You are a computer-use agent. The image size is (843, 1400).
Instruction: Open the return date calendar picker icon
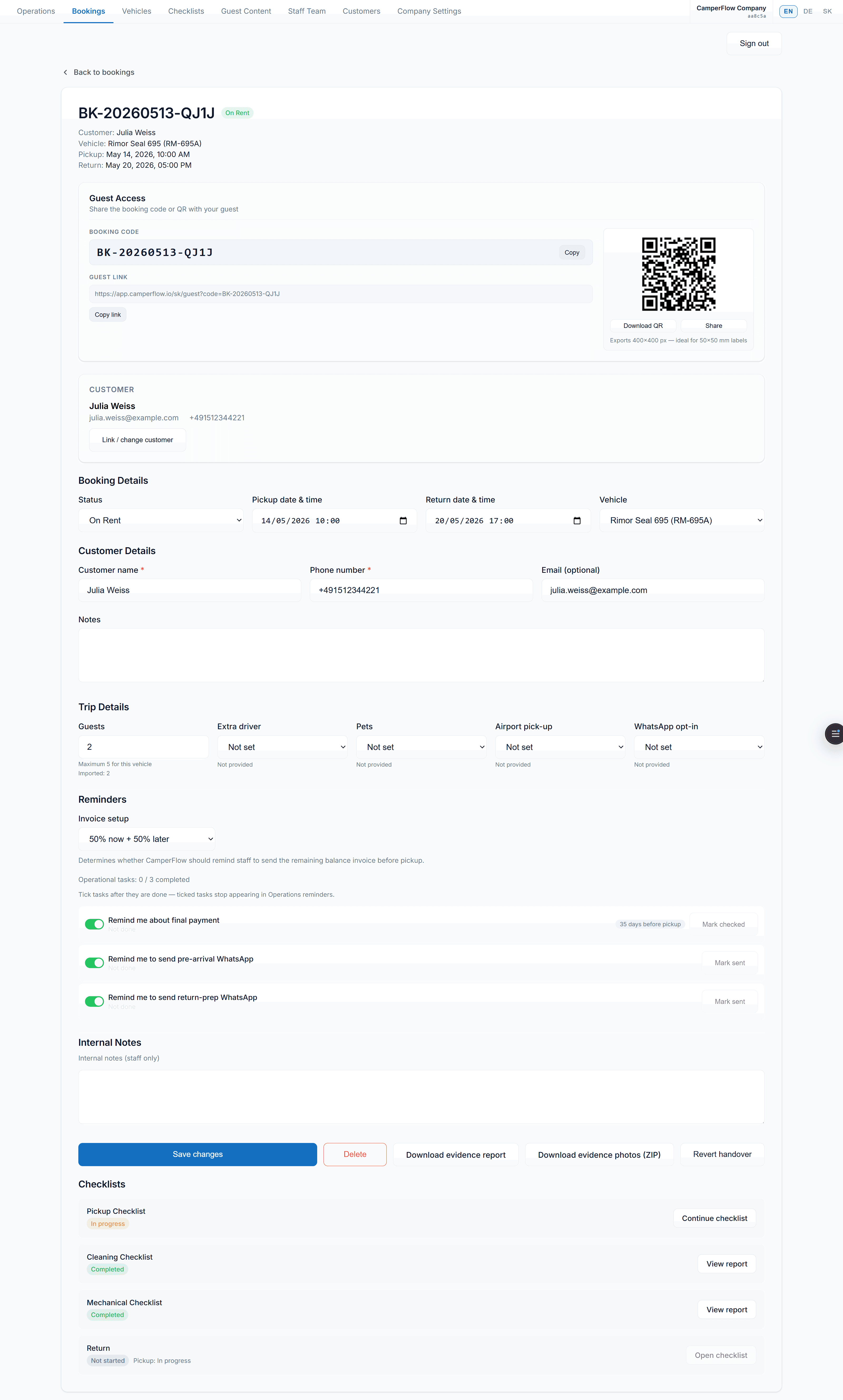[x=577, y=521]
